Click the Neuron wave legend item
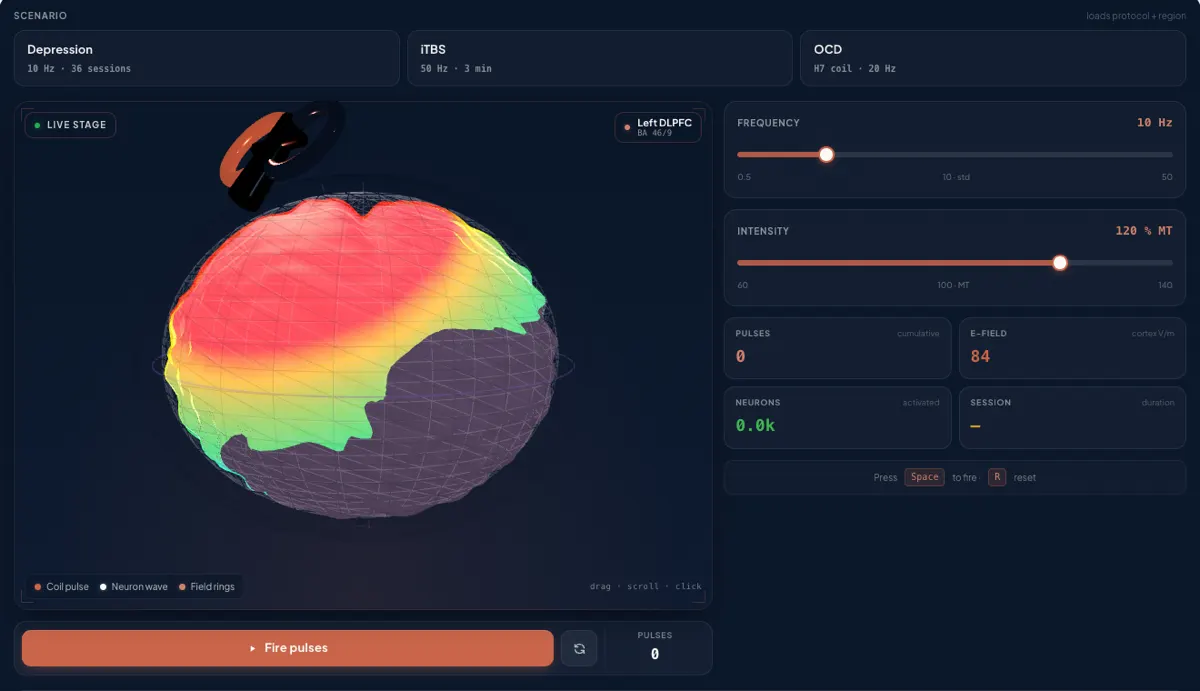Screen dimensions: 1200x691 [133, 587]
